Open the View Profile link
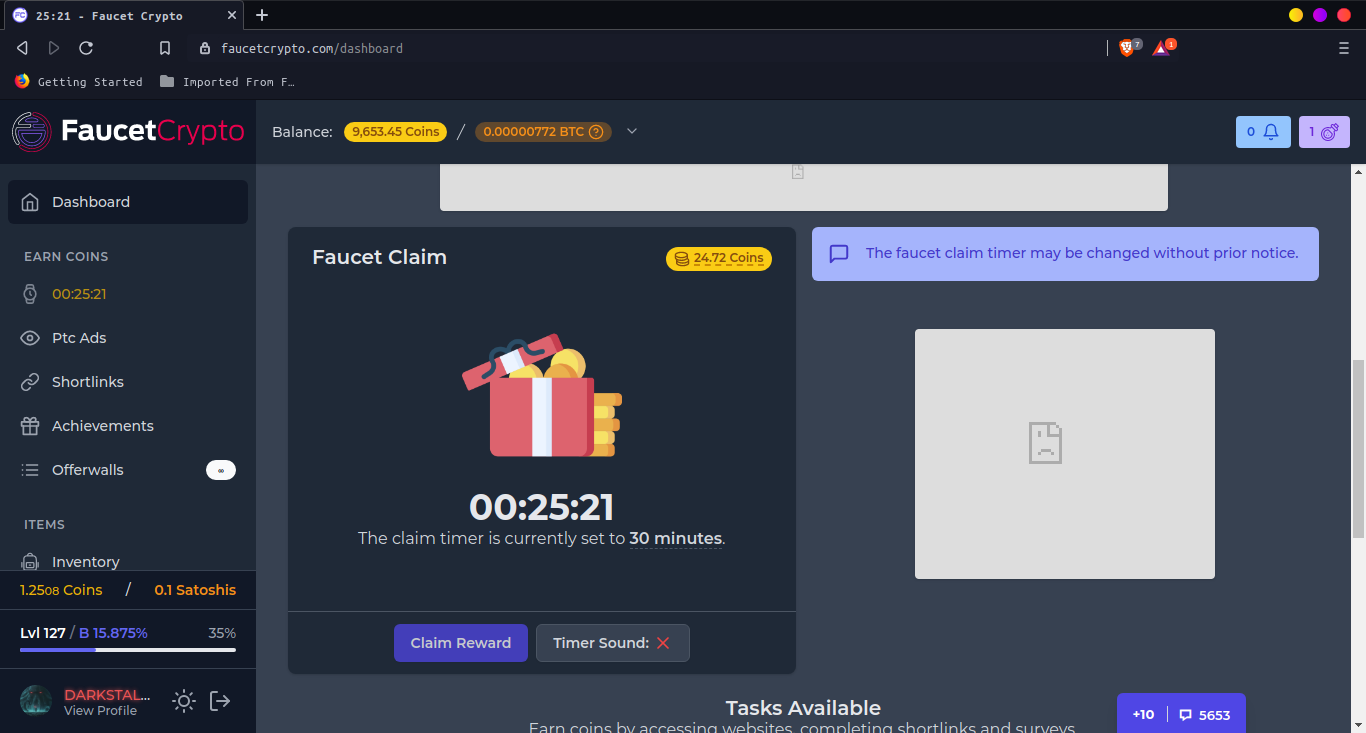Image resolution: width=1366 pixels, height=733 pixels. pyautogui.click(x=100, y=711)
